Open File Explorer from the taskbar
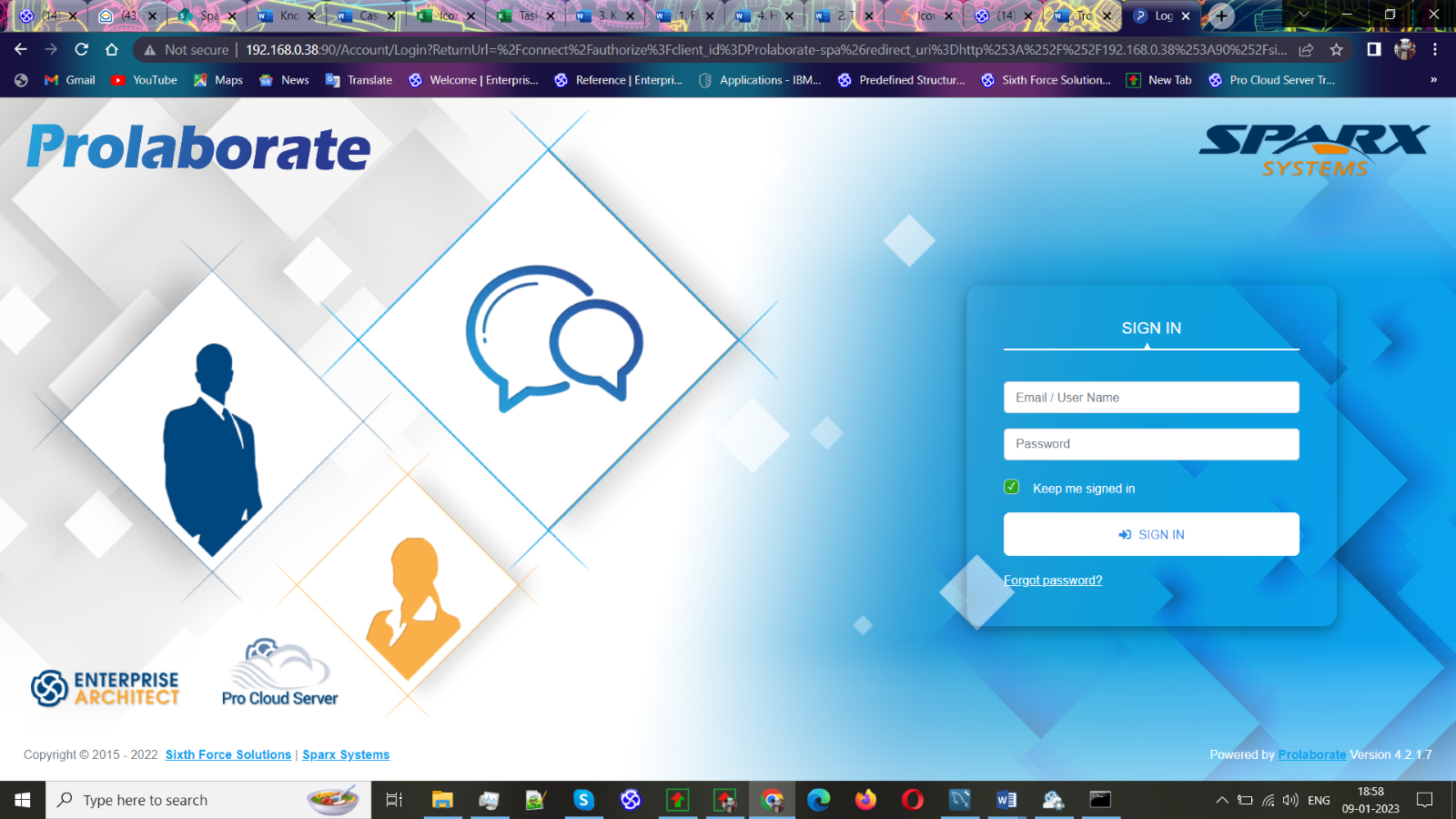 point(442,800)
